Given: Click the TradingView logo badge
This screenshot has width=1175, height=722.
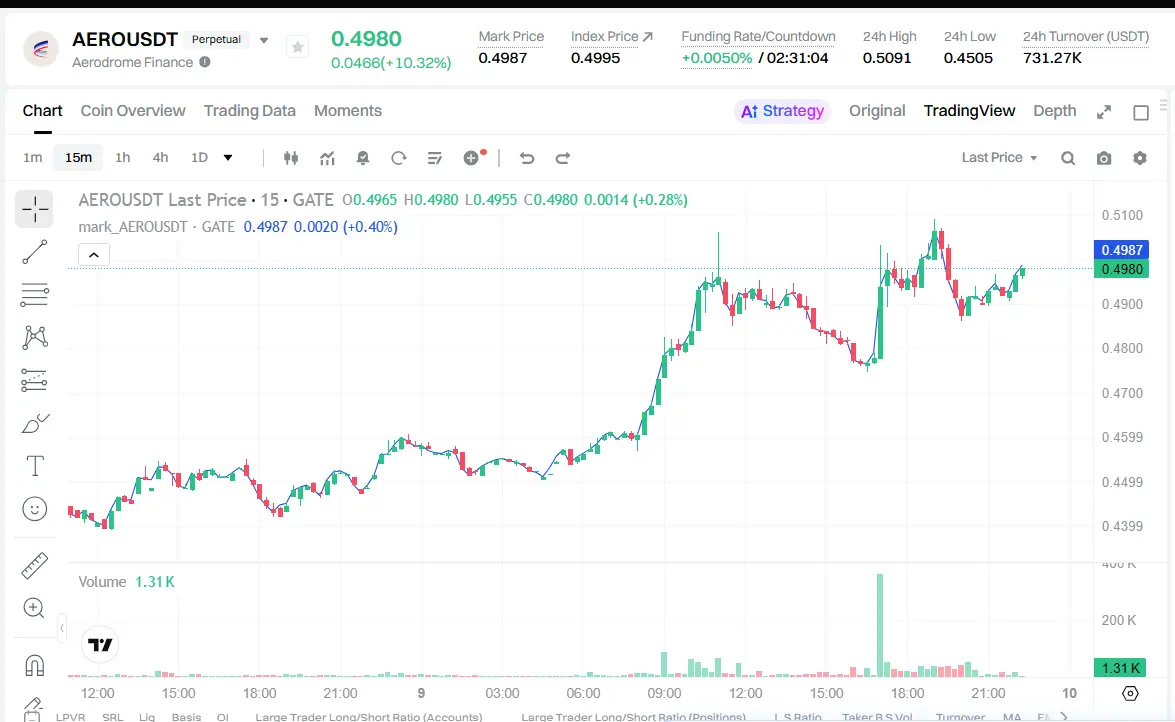Looking at the screenshot, I should [100, 645].
